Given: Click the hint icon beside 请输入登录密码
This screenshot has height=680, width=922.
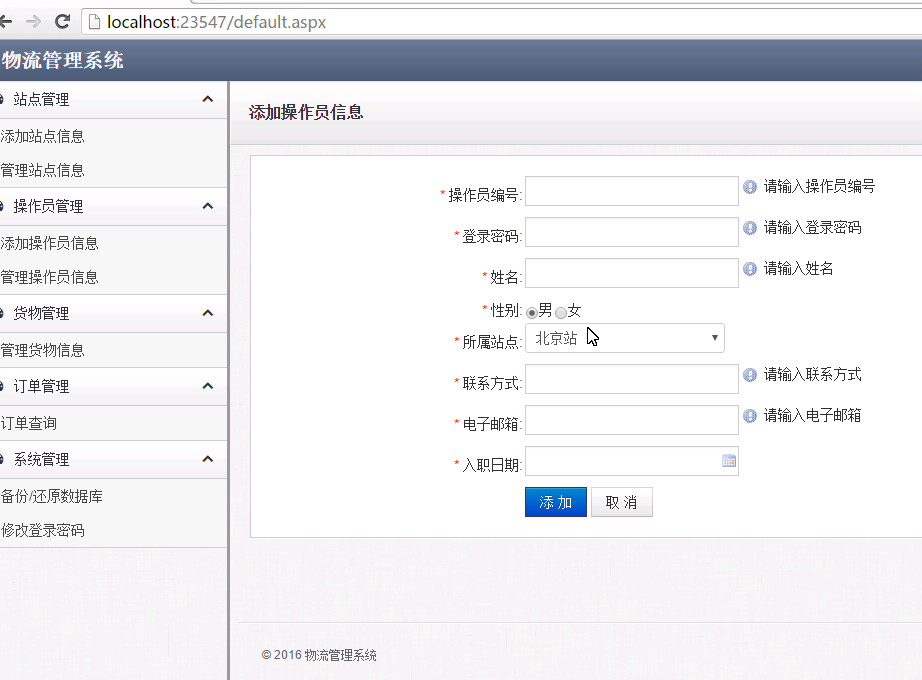Looking at the screenshot, I should 750,228.
